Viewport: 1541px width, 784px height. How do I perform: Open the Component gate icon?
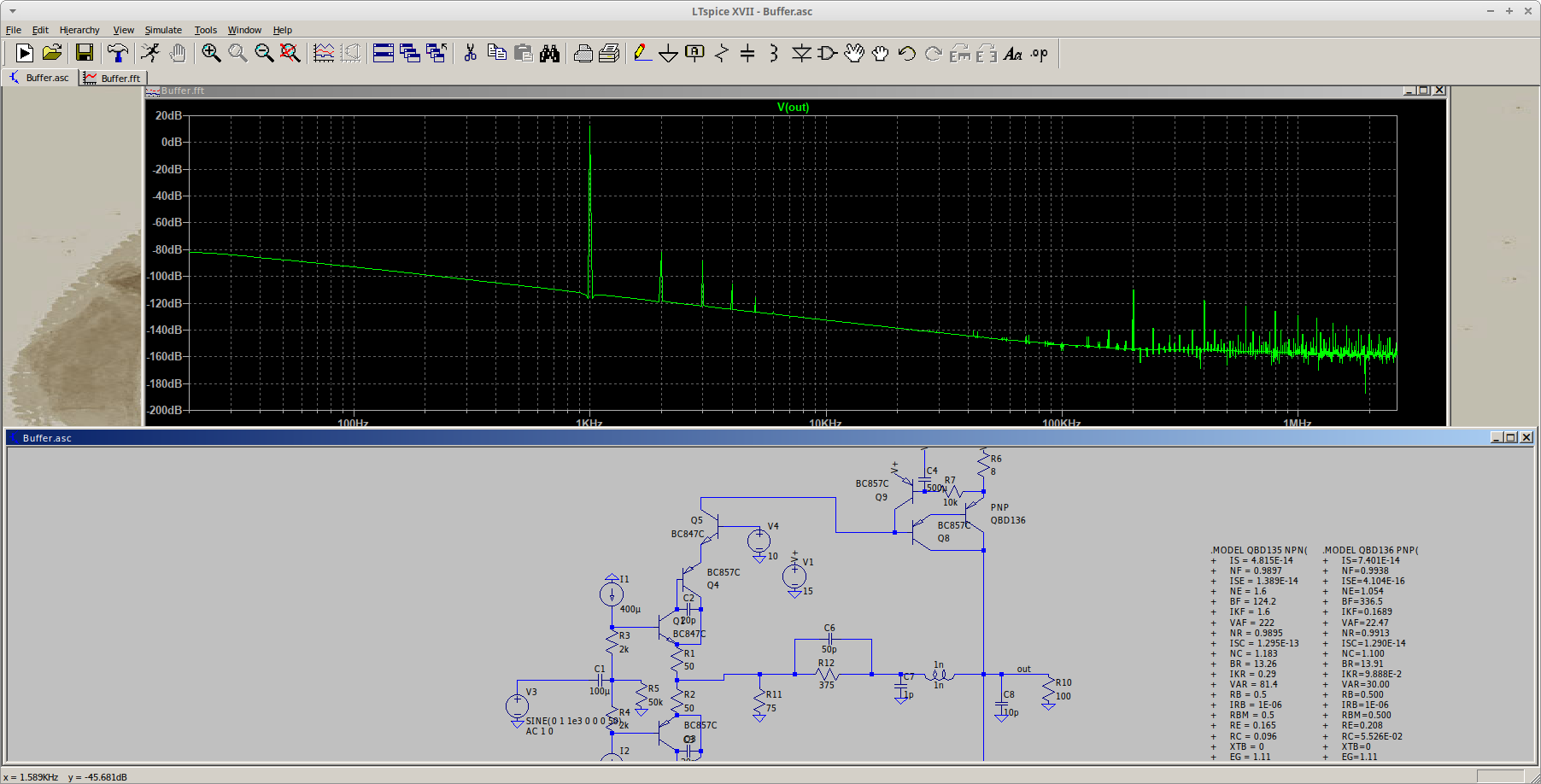(x=828, y=53)
